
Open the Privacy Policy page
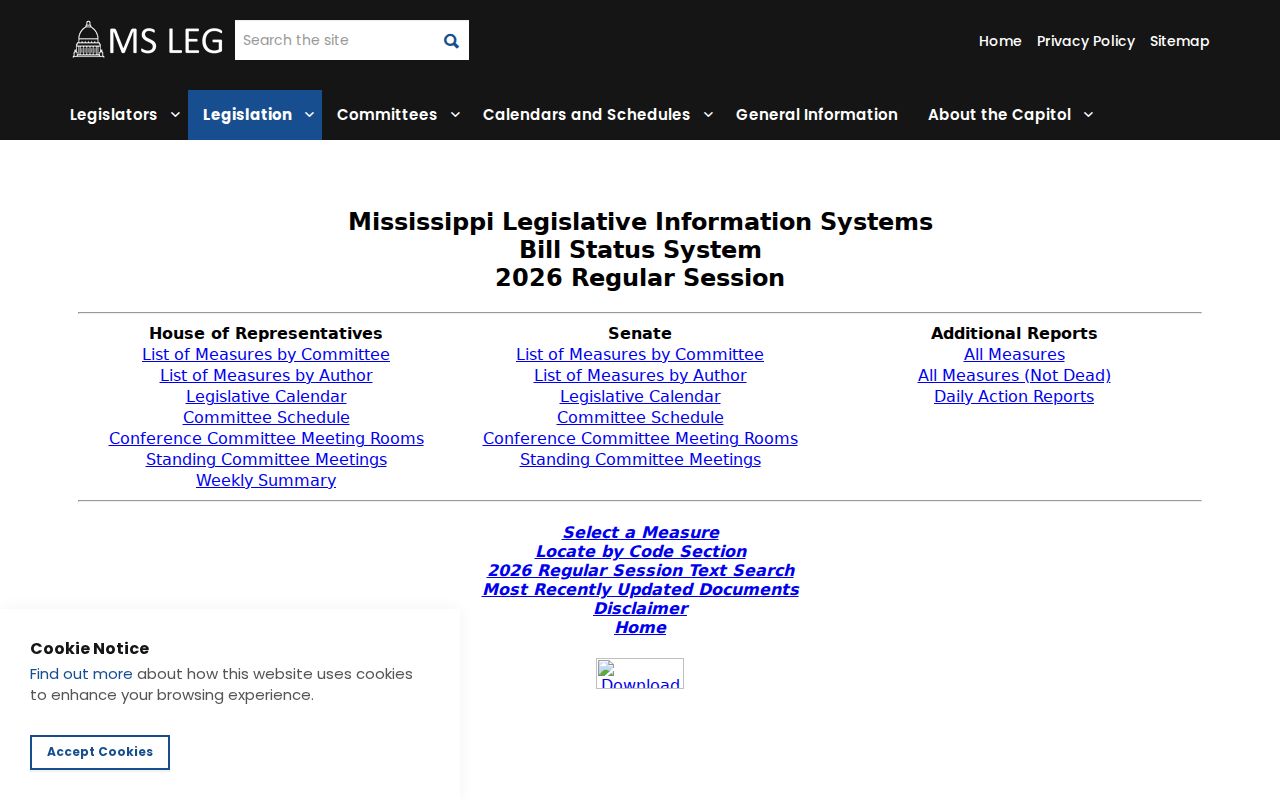tap(1086, 41)
